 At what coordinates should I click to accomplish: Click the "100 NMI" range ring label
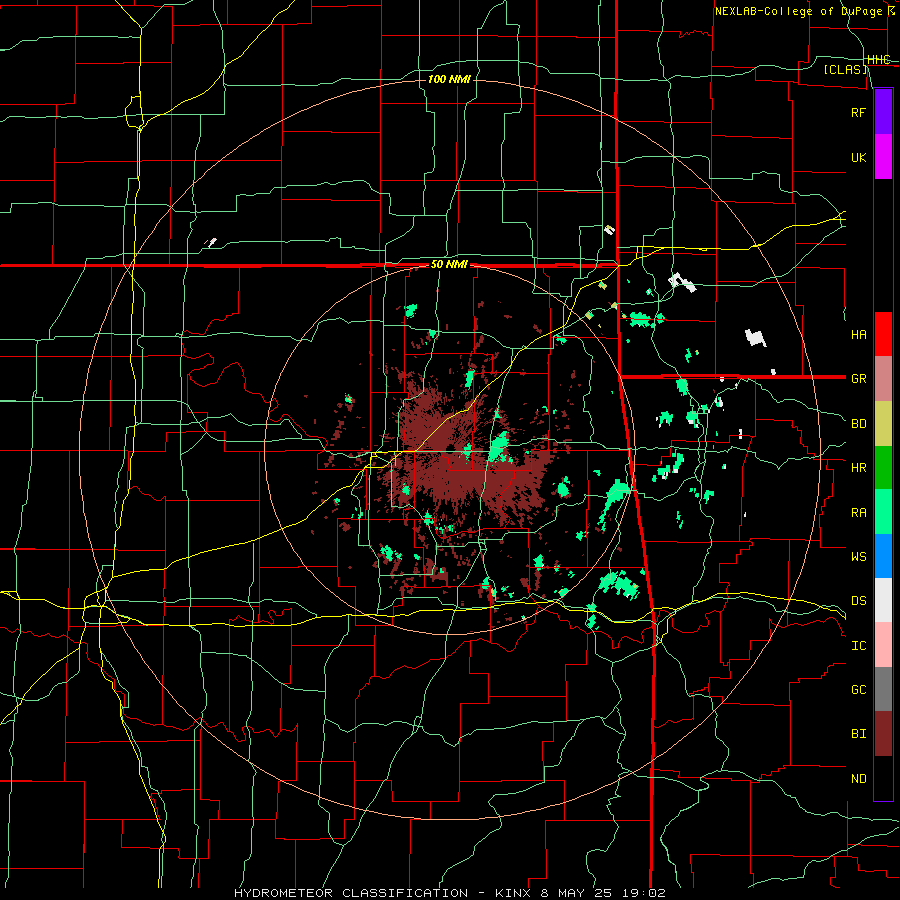click(x=449, y=79)
